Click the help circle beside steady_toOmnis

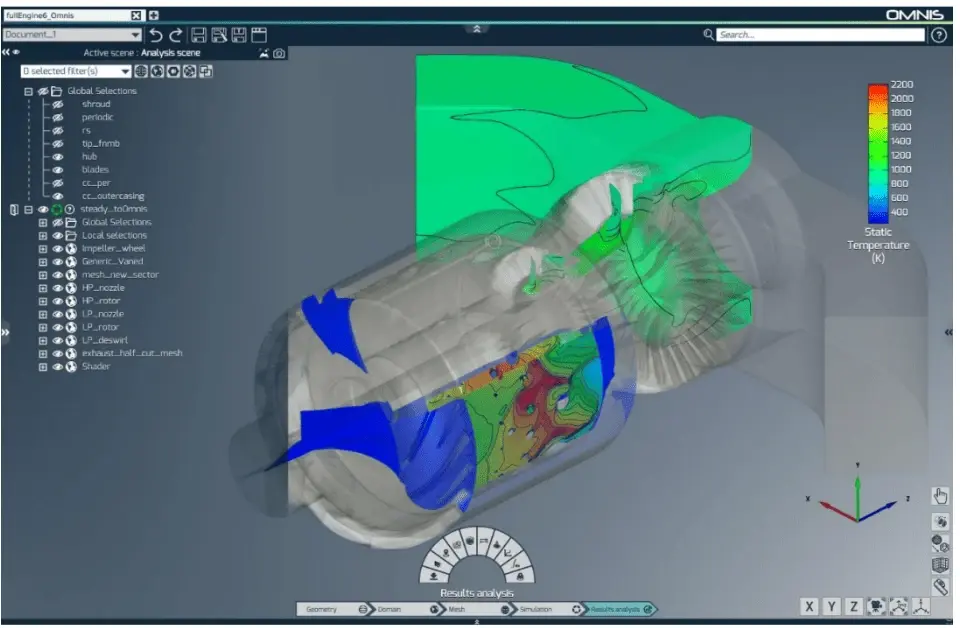pyautogui.click(x=70, y=209)
